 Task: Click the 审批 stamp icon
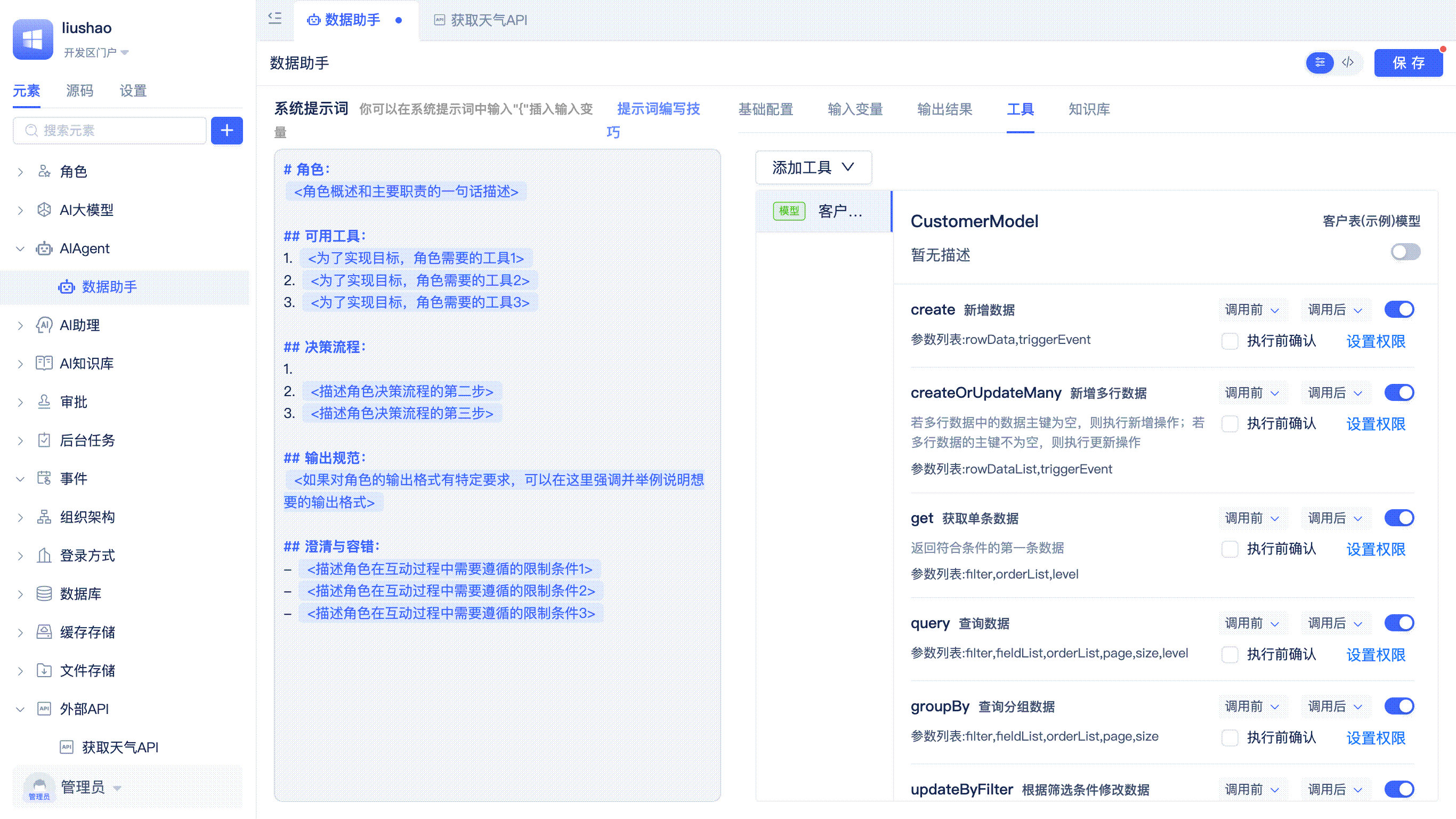tap(44, 402)
